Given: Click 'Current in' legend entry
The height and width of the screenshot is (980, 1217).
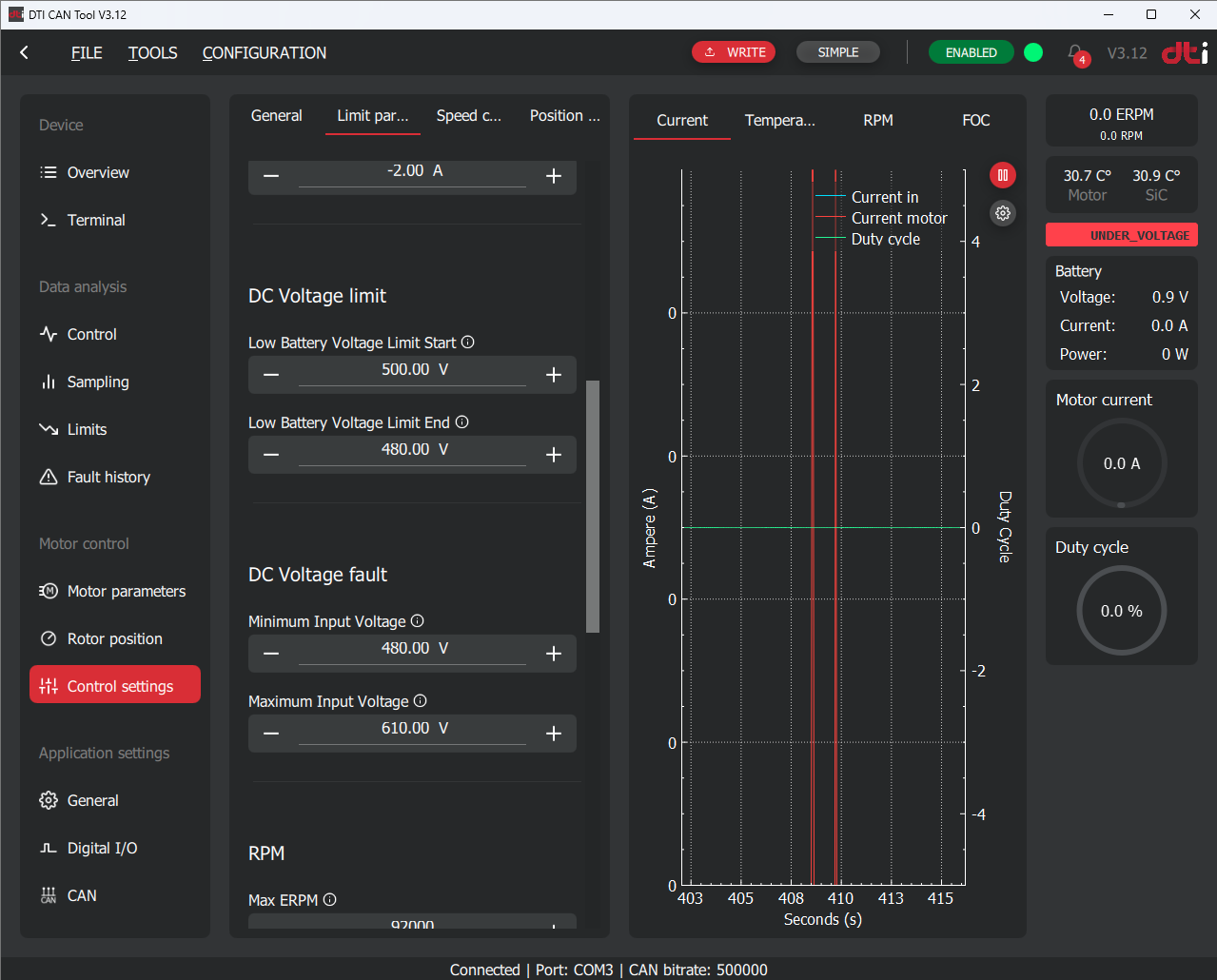Looking at the screenshot, I should tap(867, 197).
